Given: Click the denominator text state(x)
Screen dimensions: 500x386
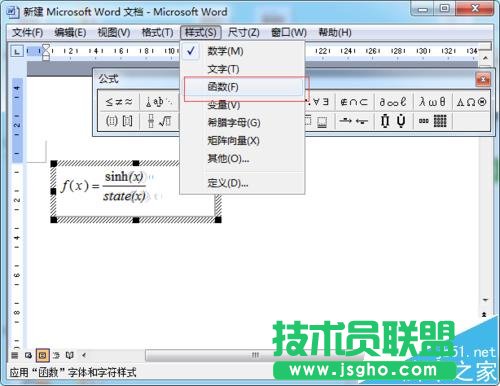Looking at the screenshot, I should pos(124,196).
